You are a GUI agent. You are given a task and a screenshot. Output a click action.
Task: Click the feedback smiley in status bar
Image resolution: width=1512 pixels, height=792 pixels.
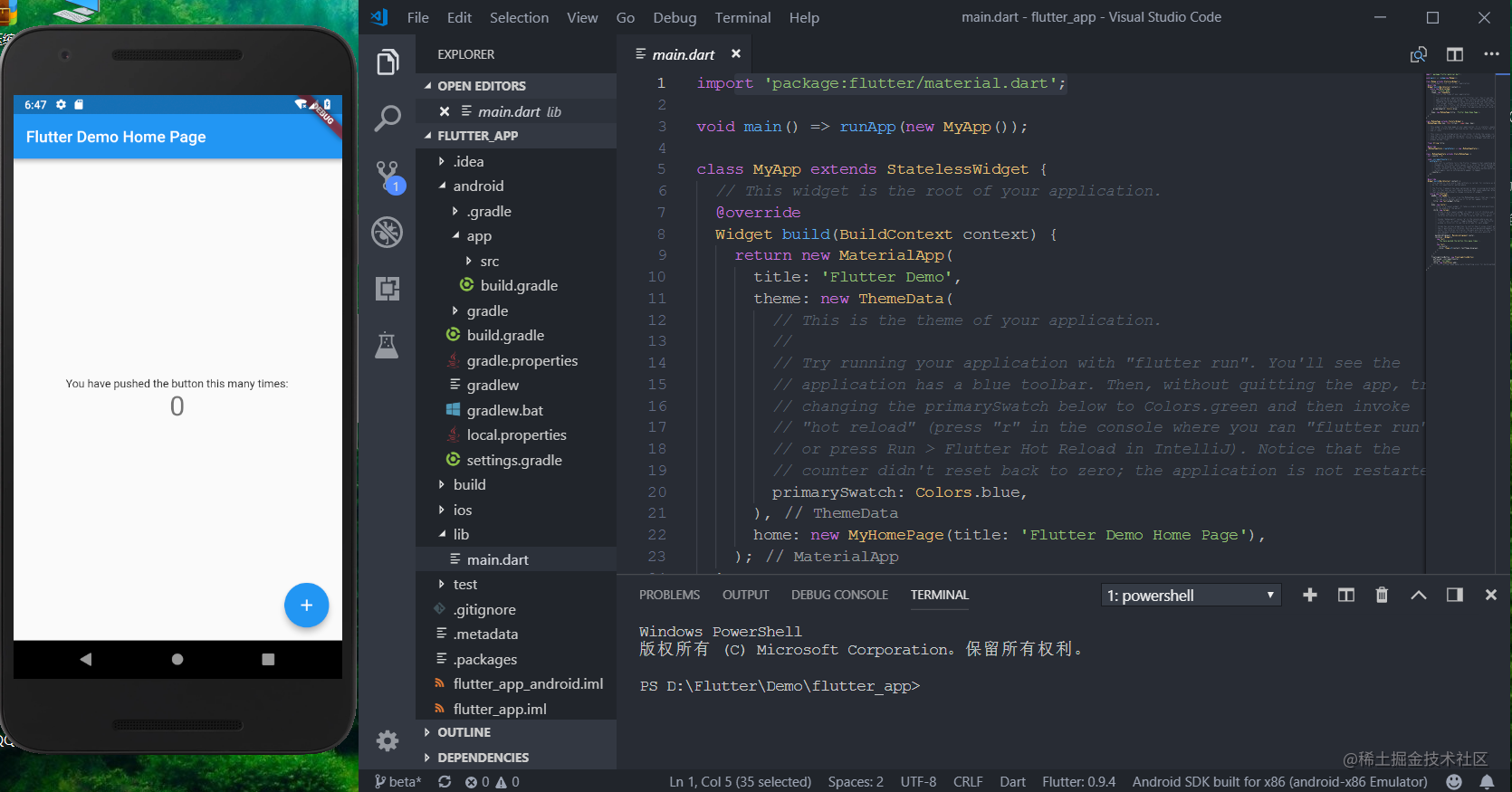(x=1454, y=781)
